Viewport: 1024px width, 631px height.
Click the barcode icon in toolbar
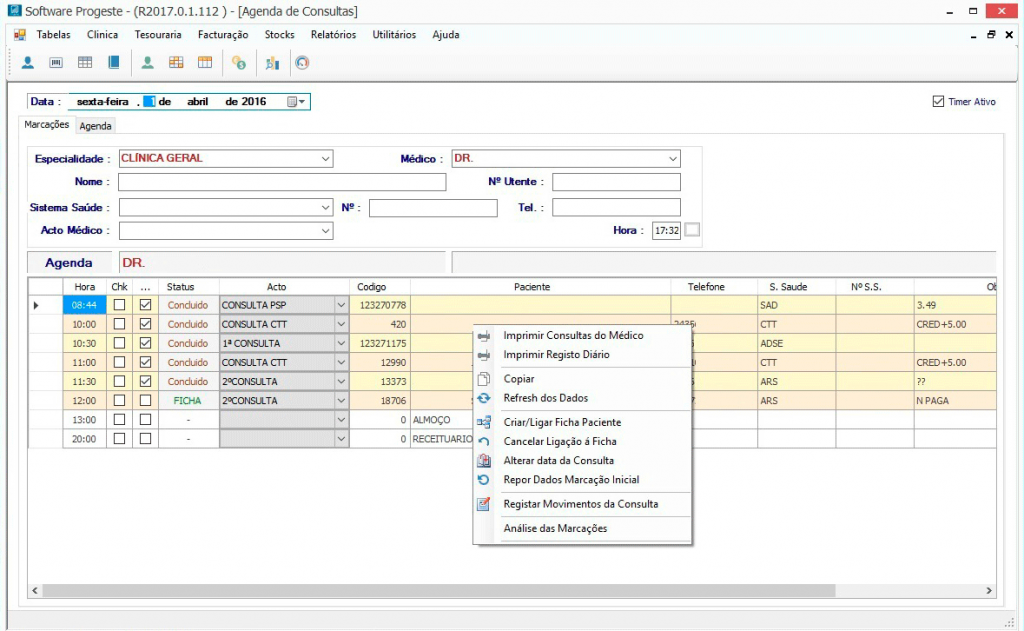(56, 63)
